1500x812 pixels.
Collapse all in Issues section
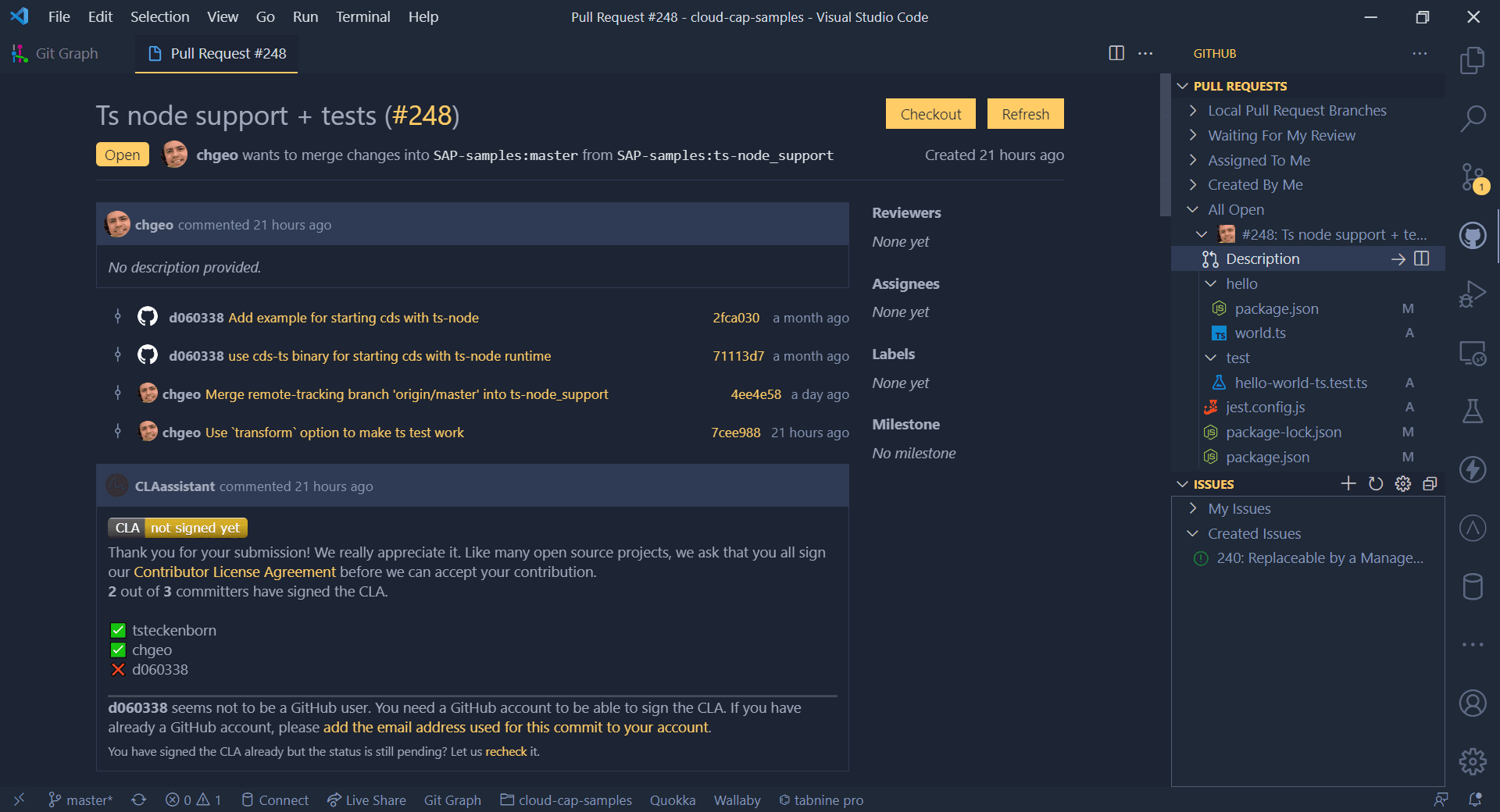click(x=1430, y=484)
